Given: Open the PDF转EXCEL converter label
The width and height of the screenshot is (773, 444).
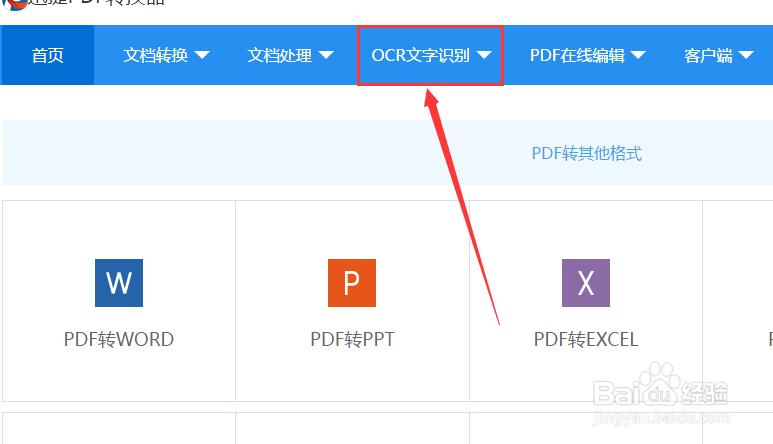Looking at the screenshot, I should click(x=586, y=340).
